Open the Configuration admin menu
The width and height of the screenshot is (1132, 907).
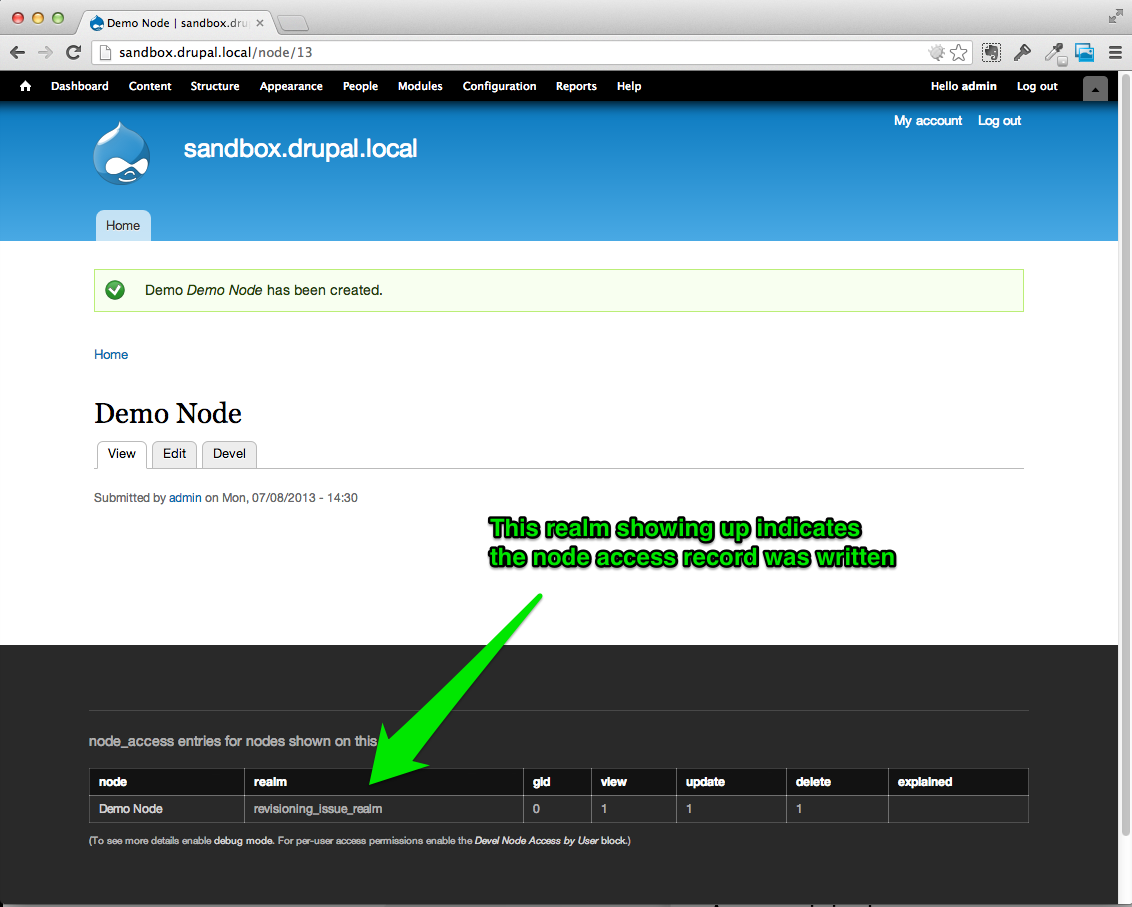coord(500,86)
